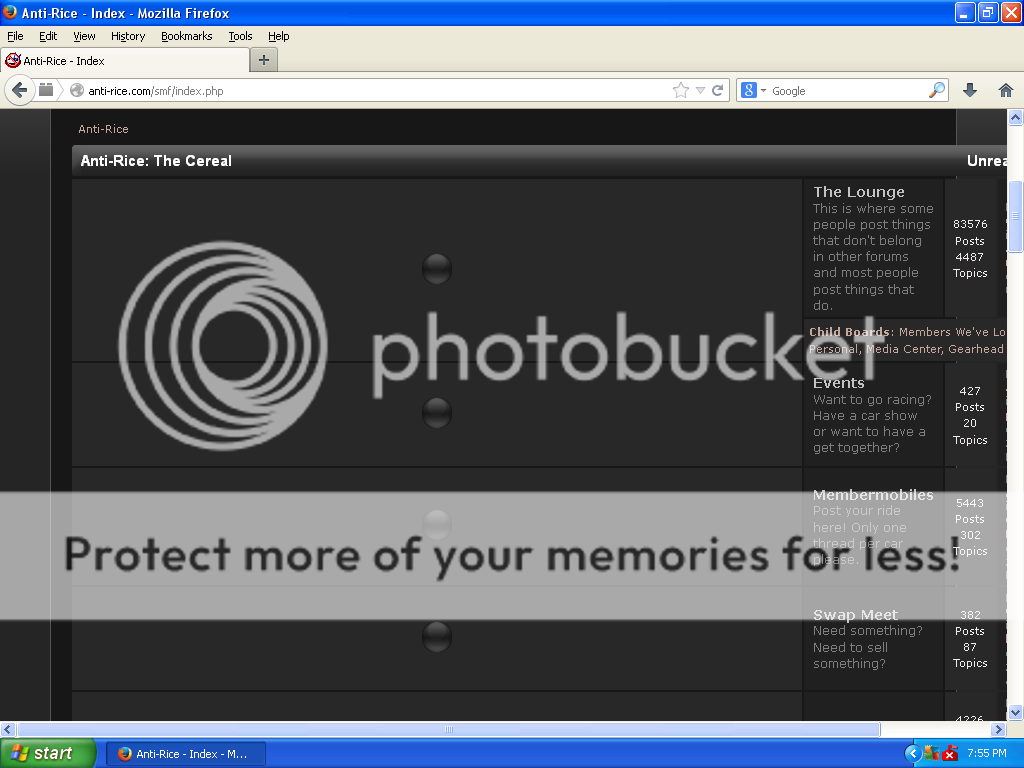
Task: Open the Swap Meet board
Action: click(x=856, y=615)
